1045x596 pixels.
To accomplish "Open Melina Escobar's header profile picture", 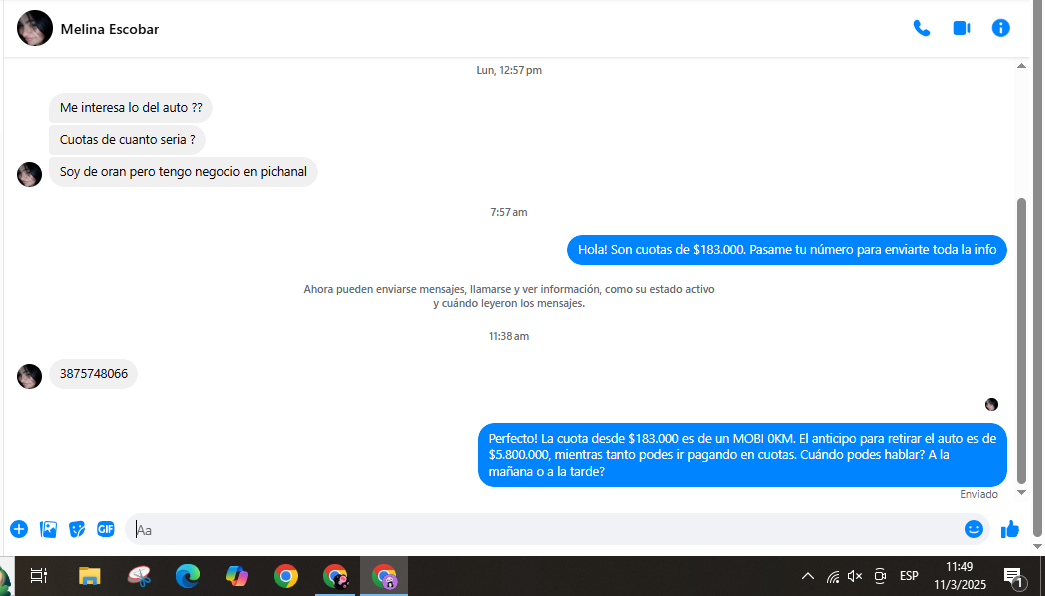I will pos(35,28).
